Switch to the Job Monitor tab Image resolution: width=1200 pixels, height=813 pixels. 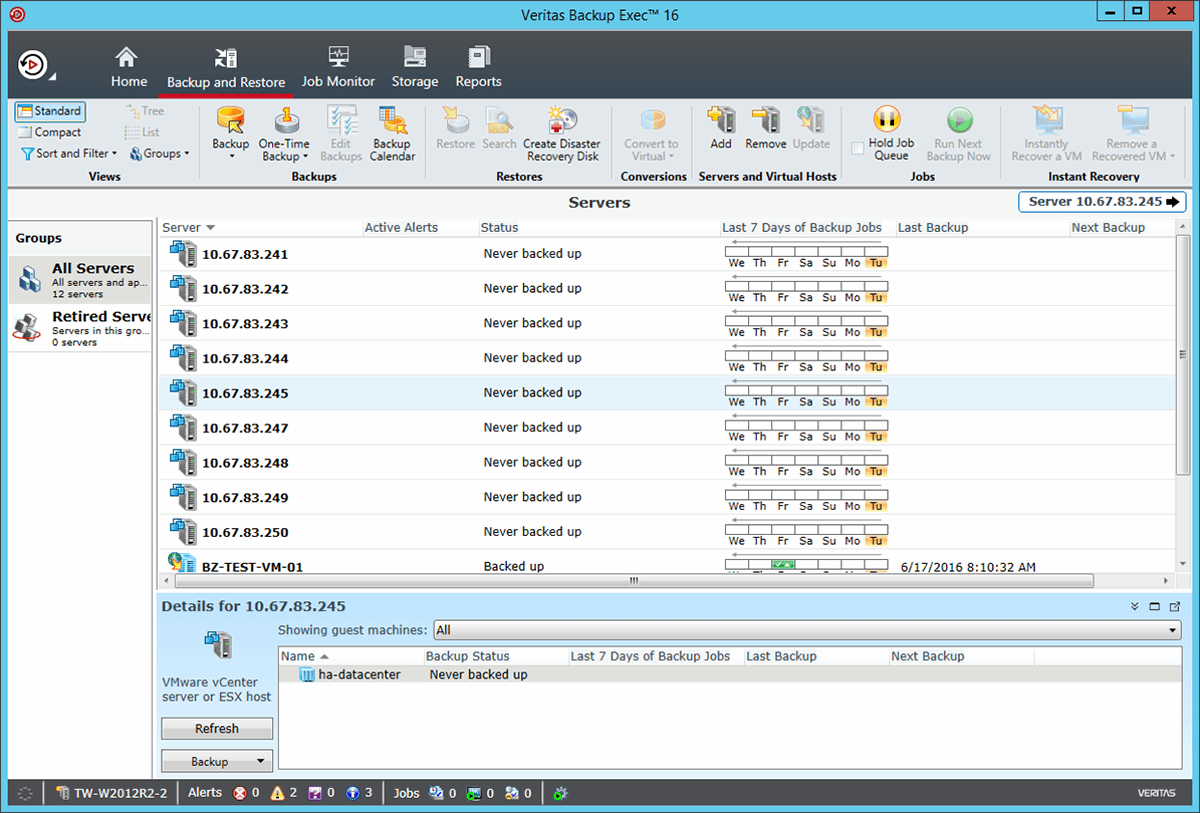pyautogui.click(x=338, y=66)
